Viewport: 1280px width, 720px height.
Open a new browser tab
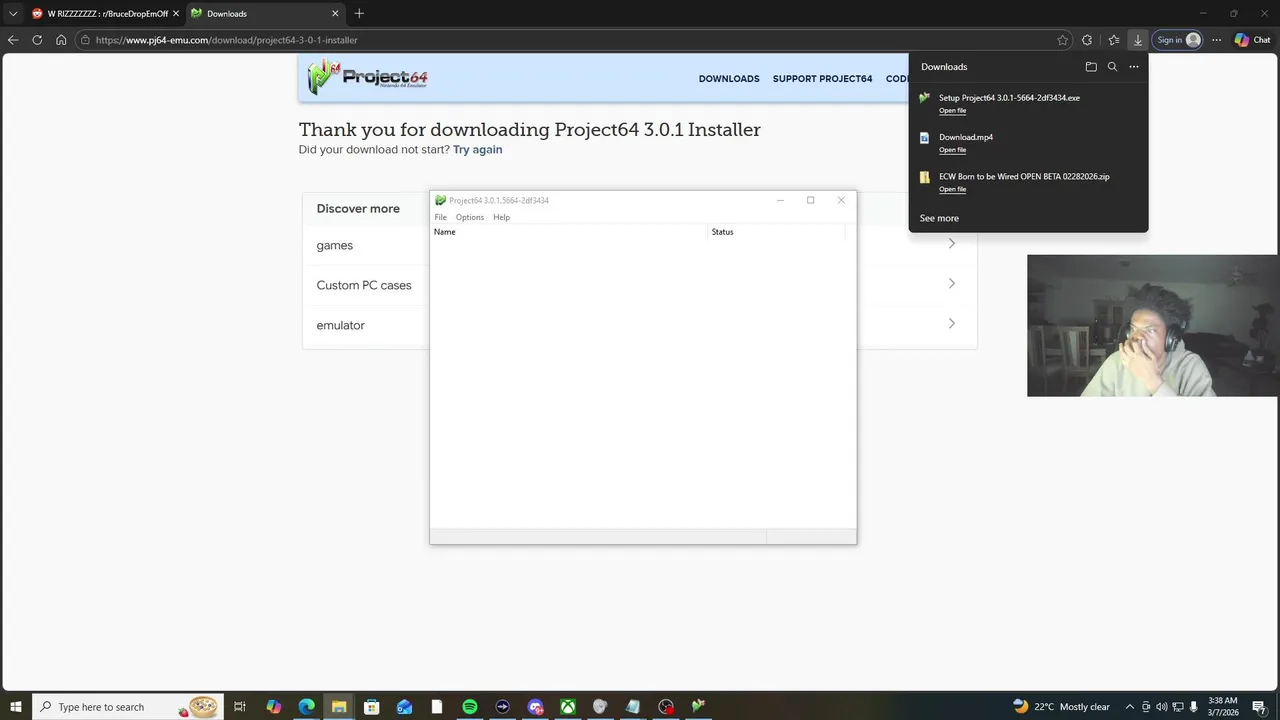click(359, 14)
